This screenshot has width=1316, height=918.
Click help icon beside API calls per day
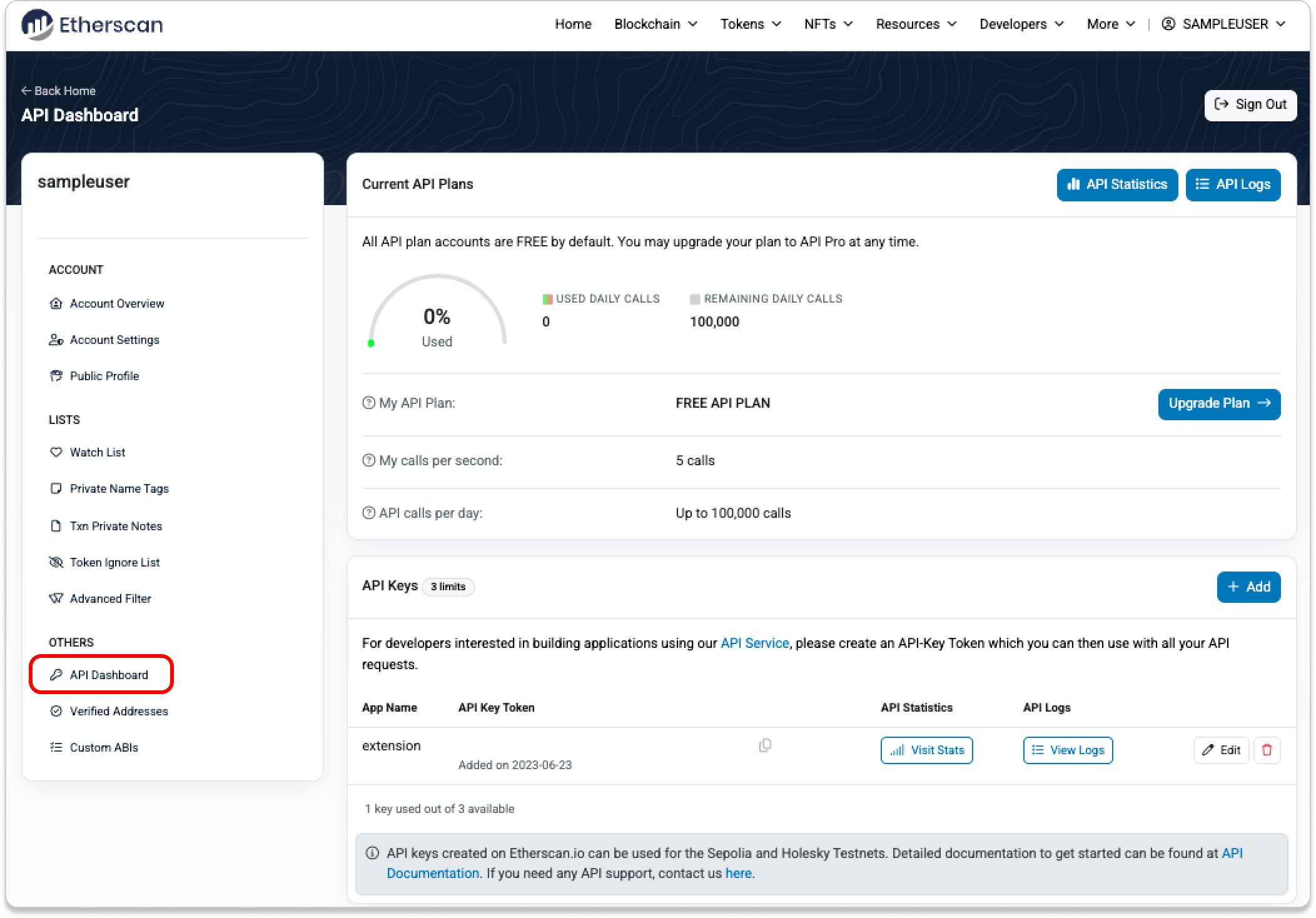click(x=368, y=513)
